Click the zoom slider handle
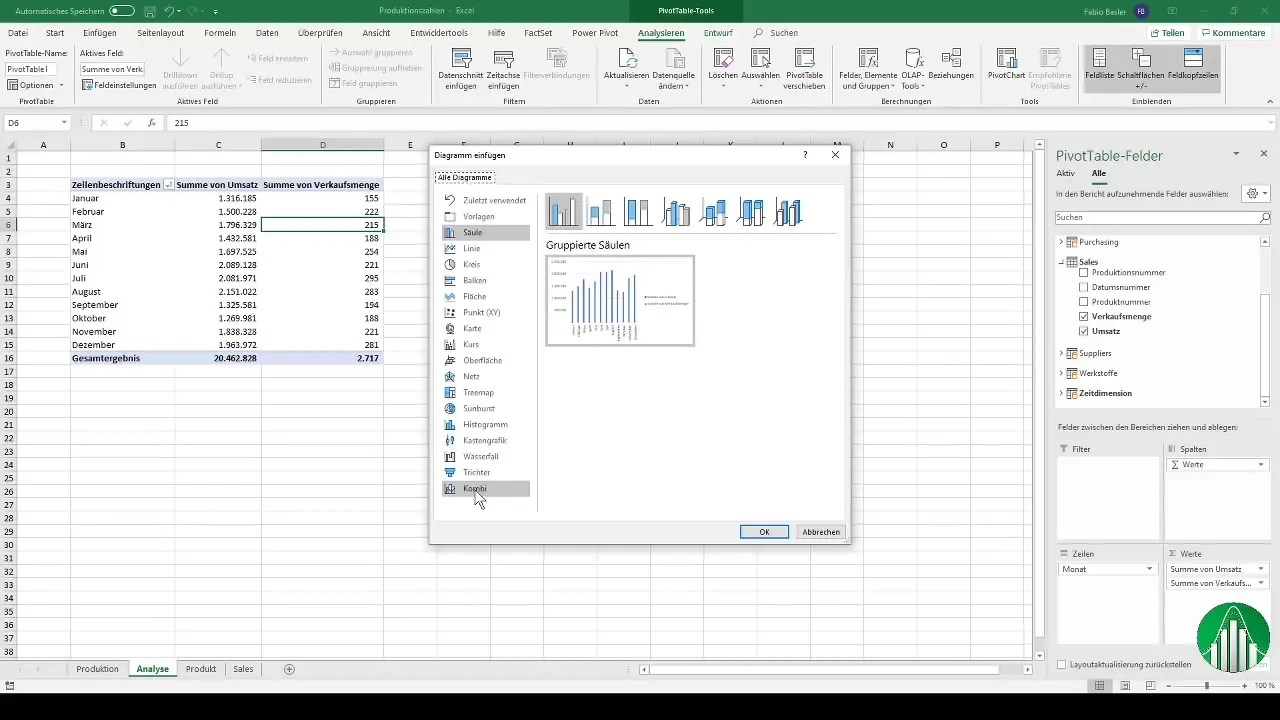Viewport: 1280px width, 720px height. 1206,685
